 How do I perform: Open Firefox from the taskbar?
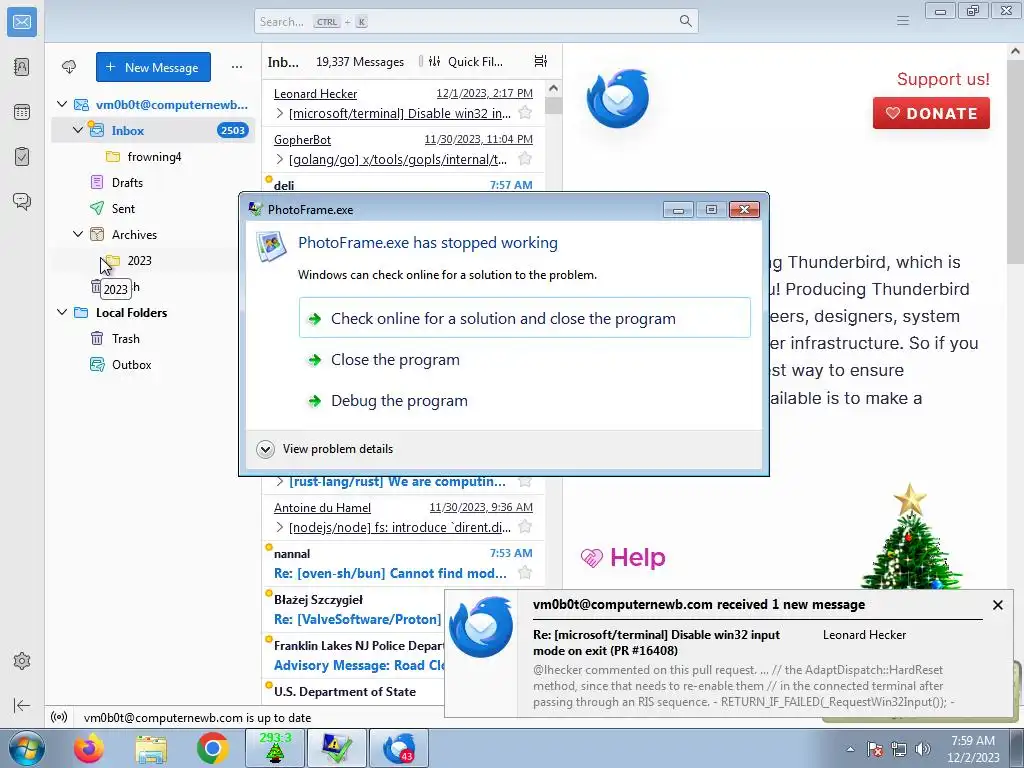pos(89,748)
